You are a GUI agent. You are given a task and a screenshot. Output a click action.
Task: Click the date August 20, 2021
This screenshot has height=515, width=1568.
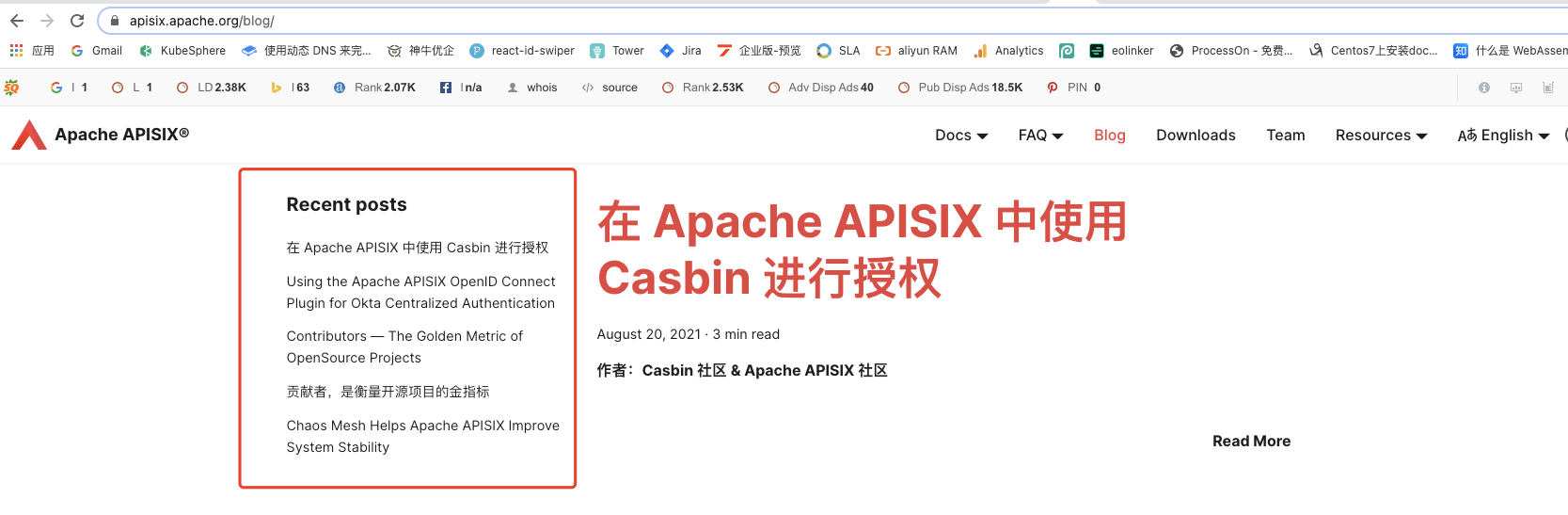649,334
